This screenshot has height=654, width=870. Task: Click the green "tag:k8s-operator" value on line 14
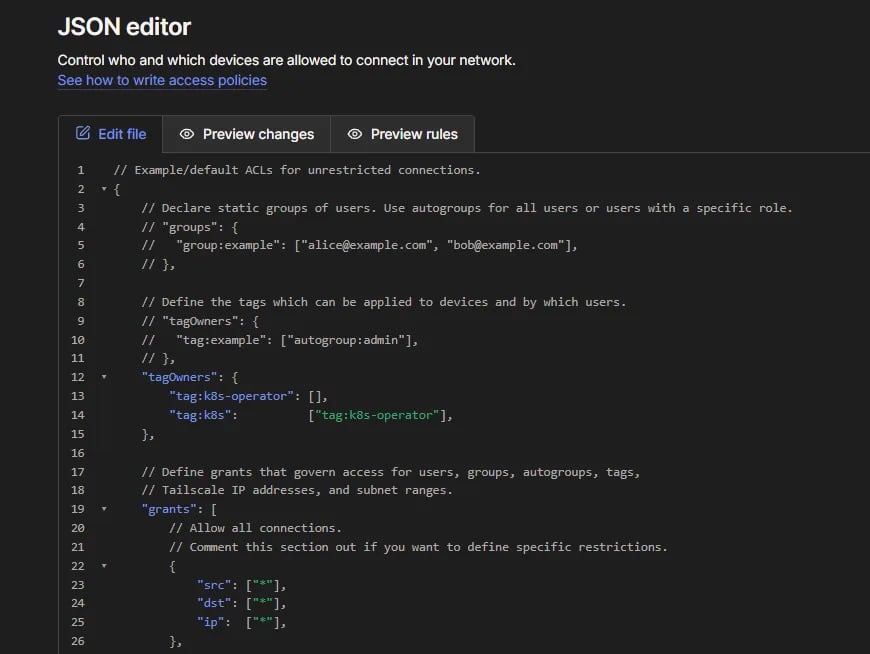pyautogui.click(x=377, y=415)
